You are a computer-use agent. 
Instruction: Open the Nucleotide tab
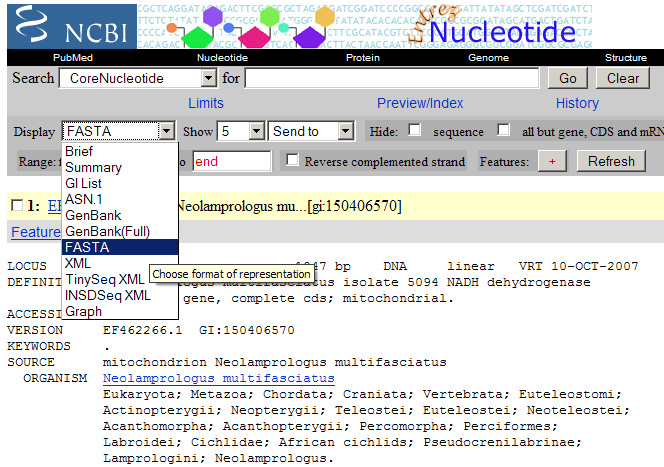click(222, 58)
